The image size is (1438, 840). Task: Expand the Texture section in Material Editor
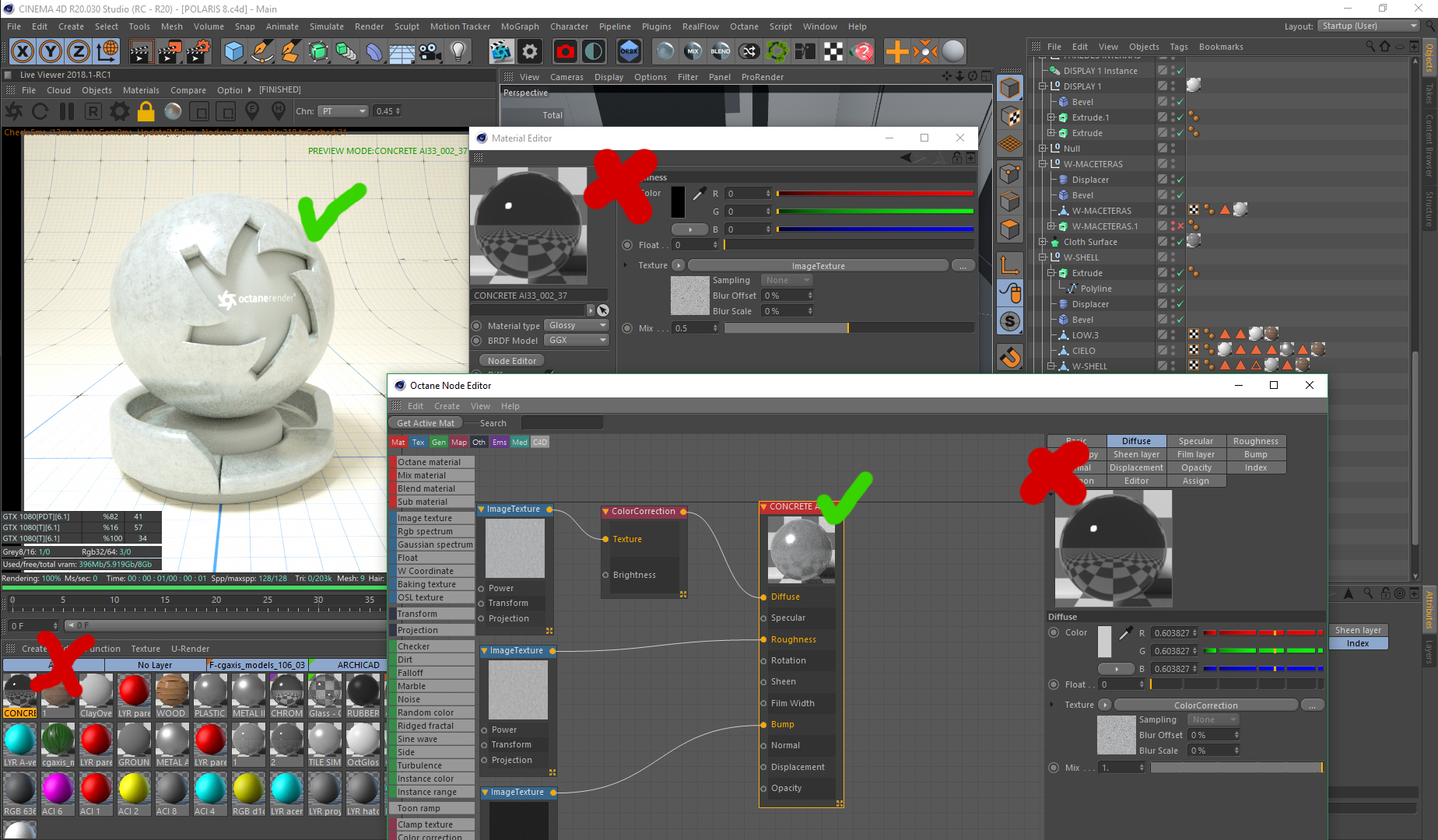(x=626, y=265)
